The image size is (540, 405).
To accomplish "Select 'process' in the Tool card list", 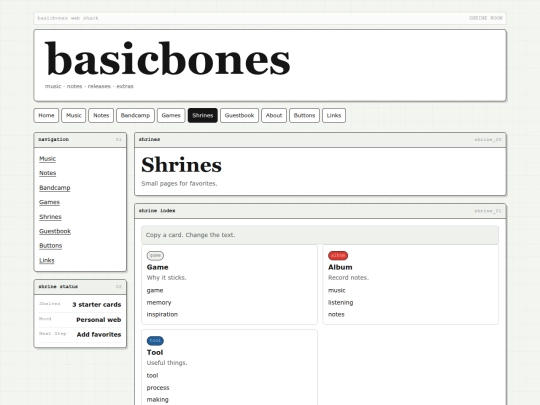I will coord(158,387).
